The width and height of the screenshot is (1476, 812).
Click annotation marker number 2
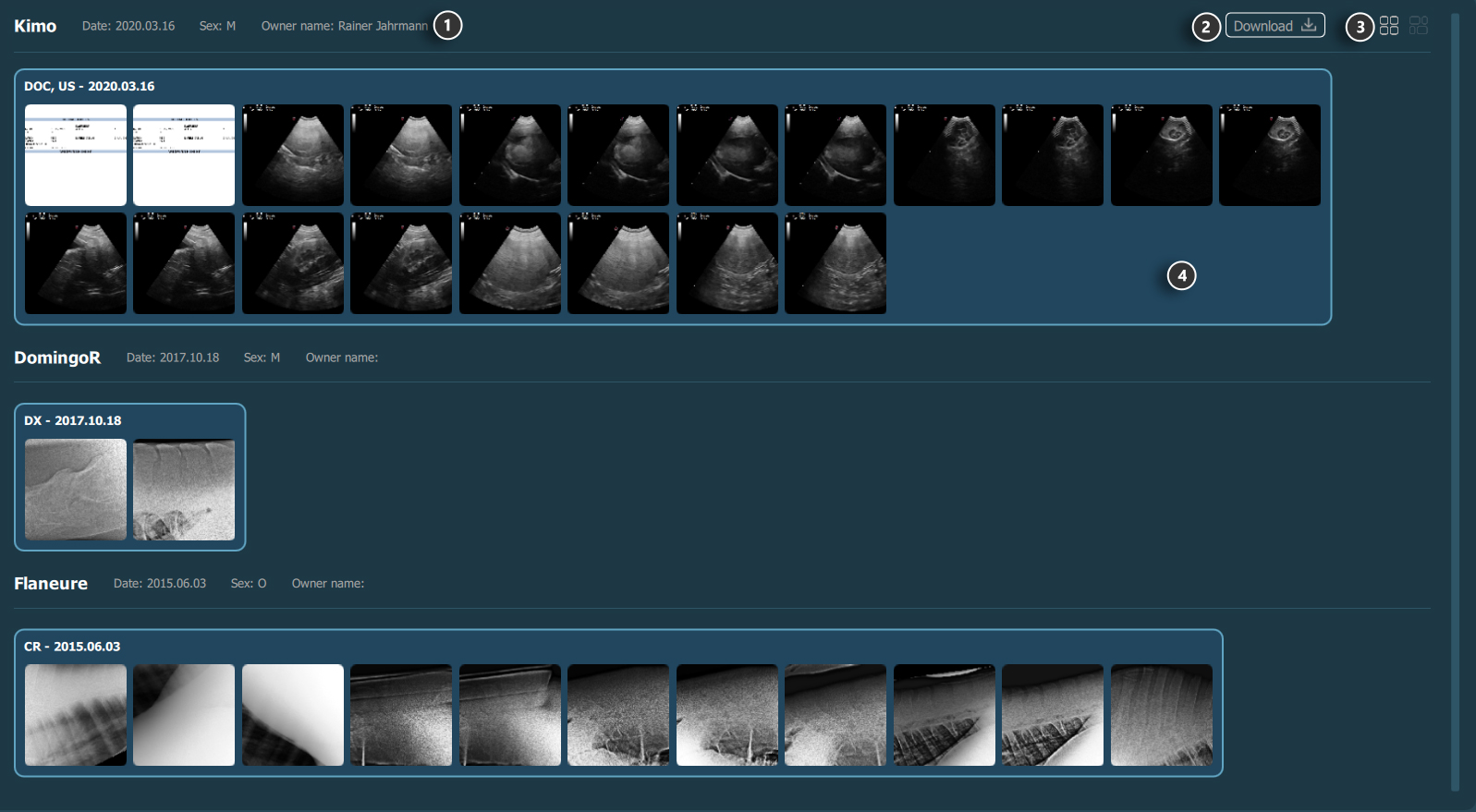pos(1205,28)
